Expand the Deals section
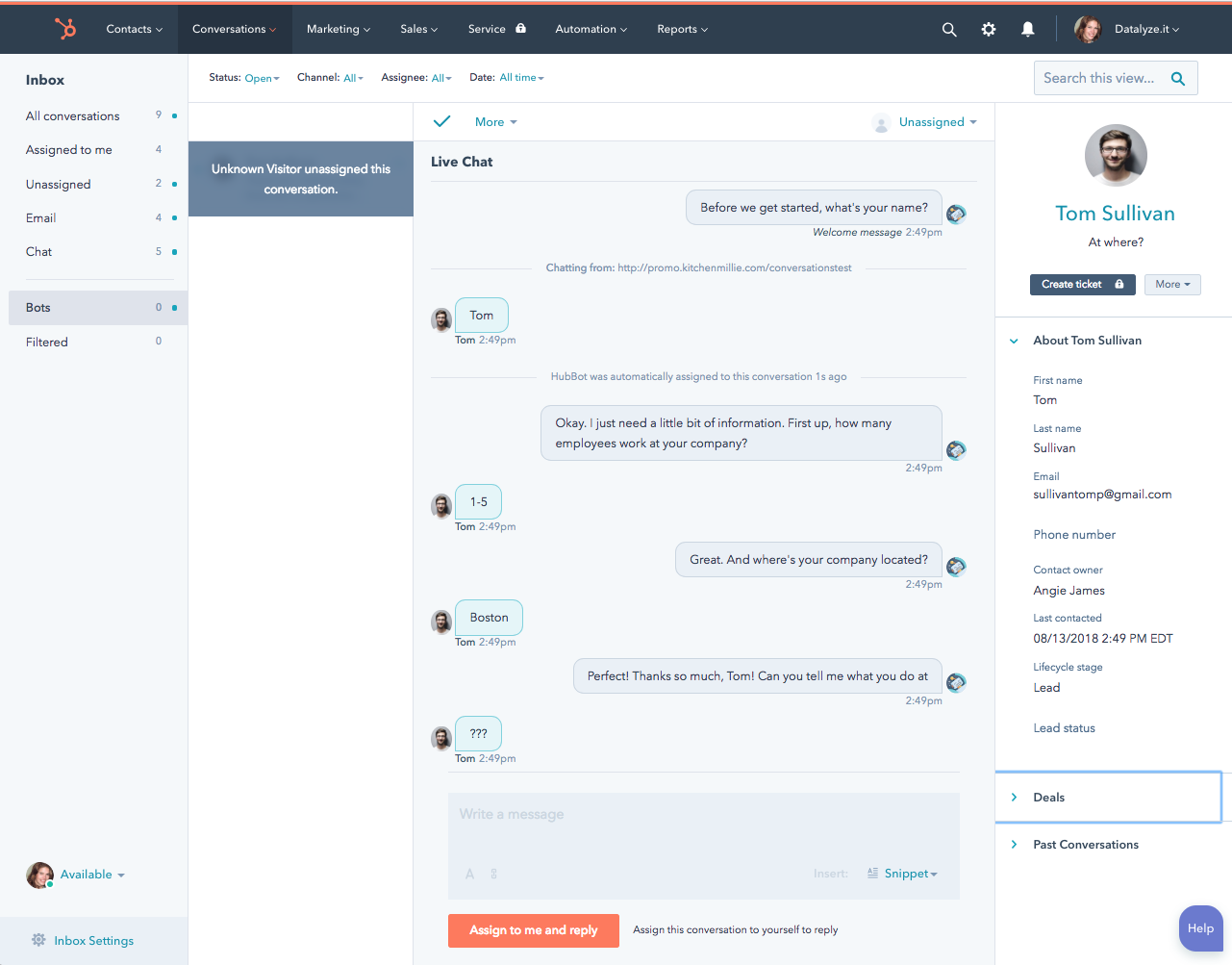This screenshot has height=965, width=1232. click(1048, 798)
